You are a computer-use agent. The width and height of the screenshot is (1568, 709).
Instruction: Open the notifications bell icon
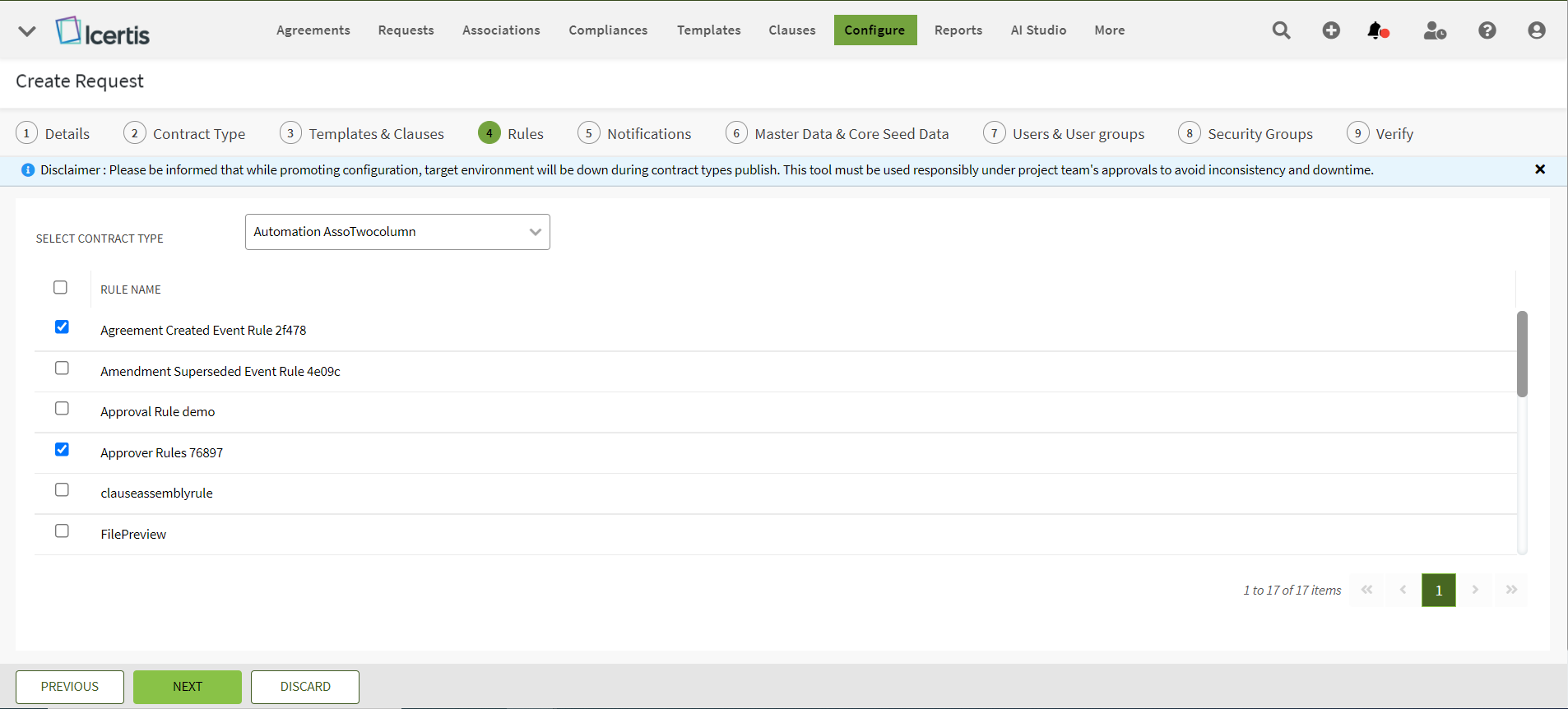pyautogui.click(x=1377, y=30)
